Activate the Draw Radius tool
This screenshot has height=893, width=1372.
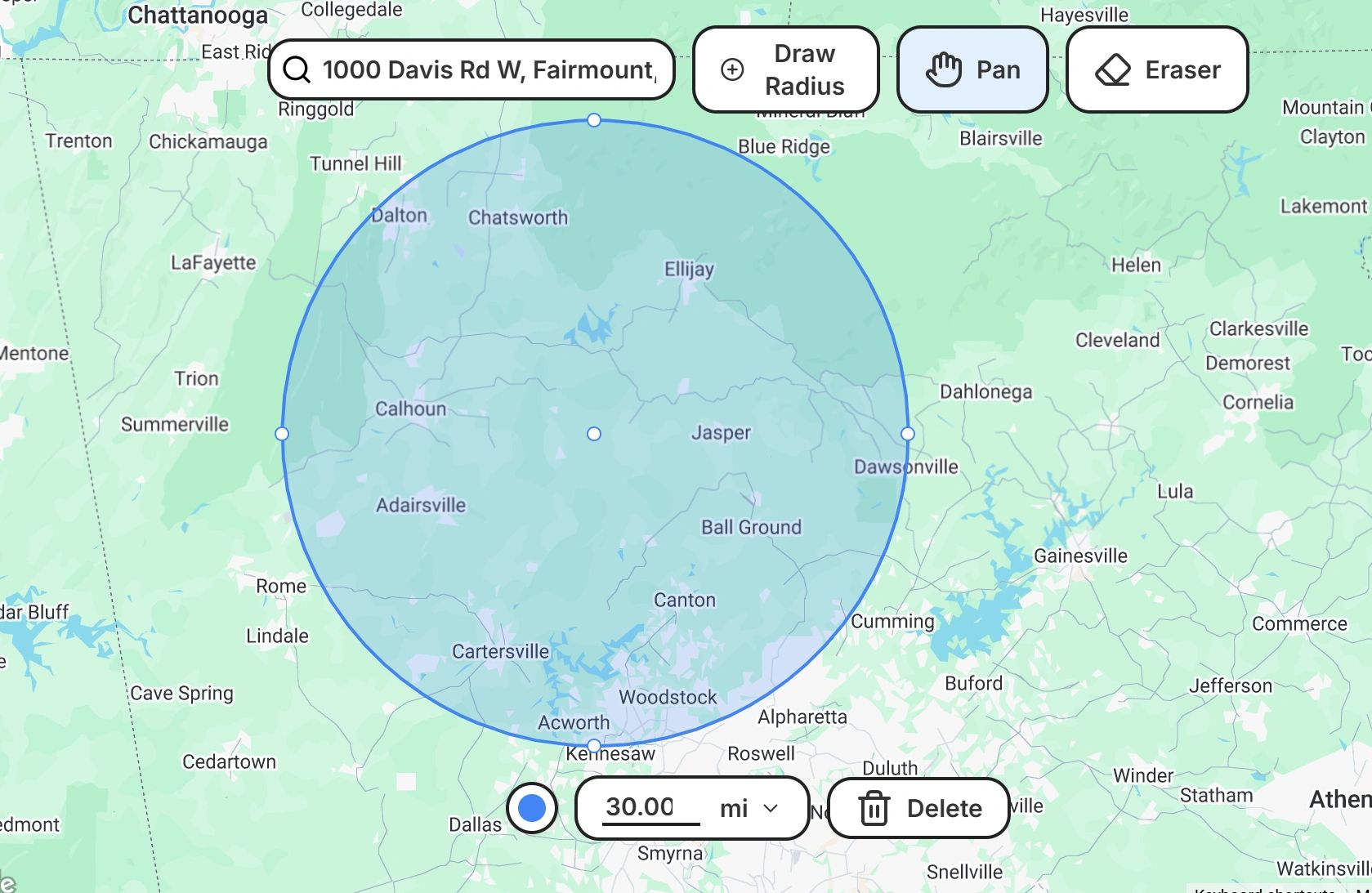click(x=785, y=70)
